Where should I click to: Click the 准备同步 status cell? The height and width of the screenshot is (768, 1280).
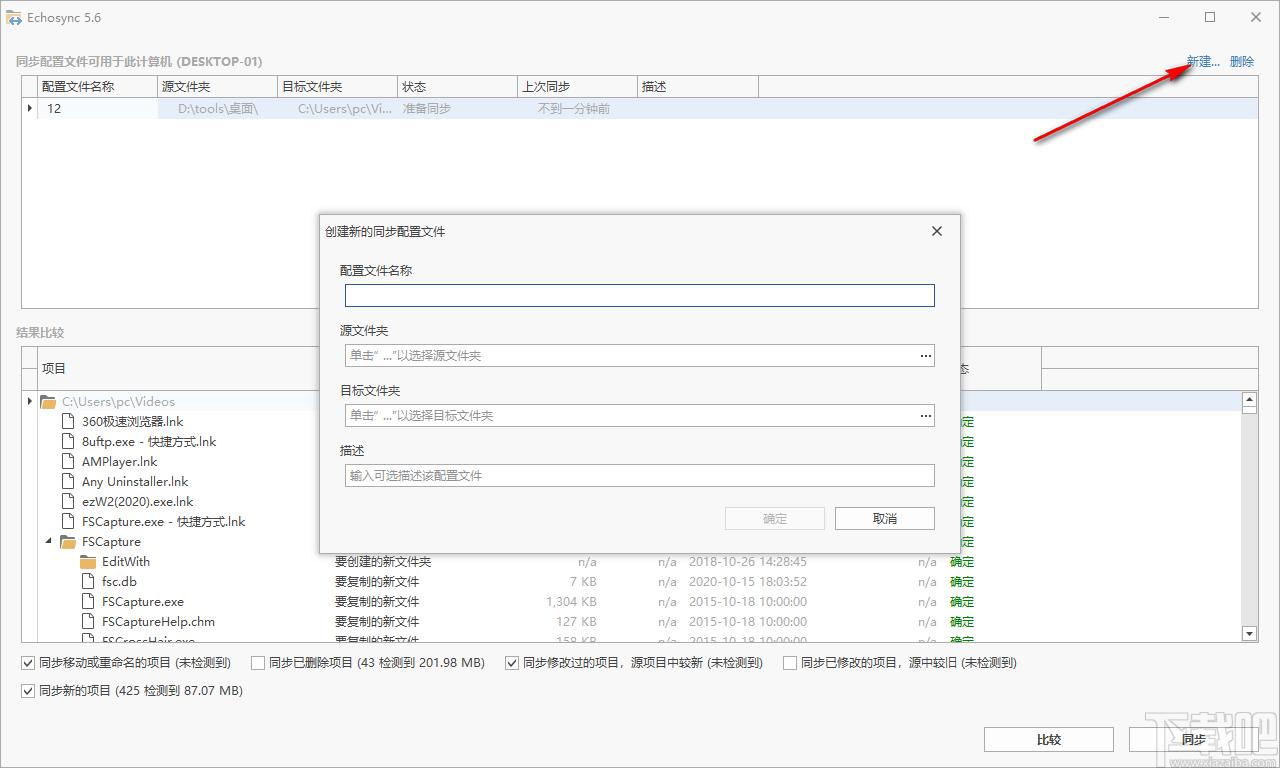[457, 108]
